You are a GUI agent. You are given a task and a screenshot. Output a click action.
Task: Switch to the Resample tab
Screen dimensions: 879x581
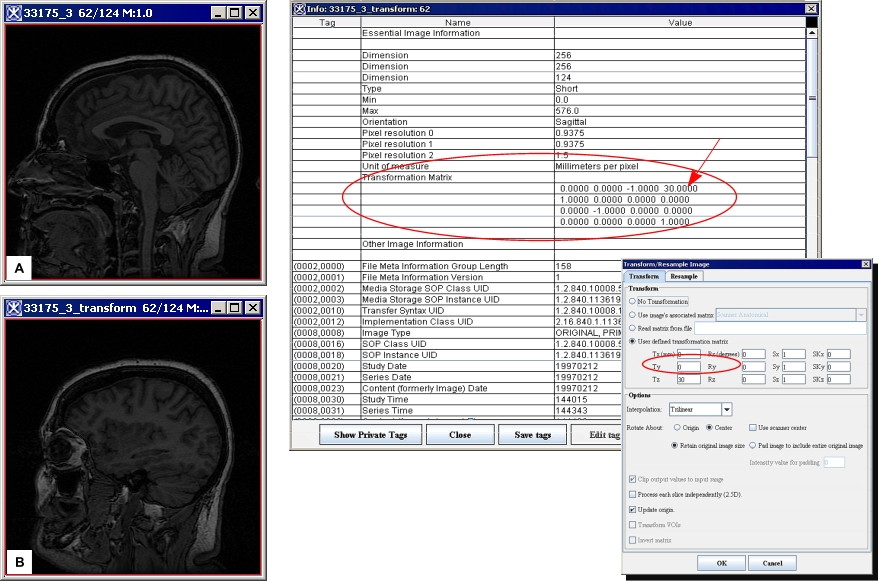pos(684,276)
